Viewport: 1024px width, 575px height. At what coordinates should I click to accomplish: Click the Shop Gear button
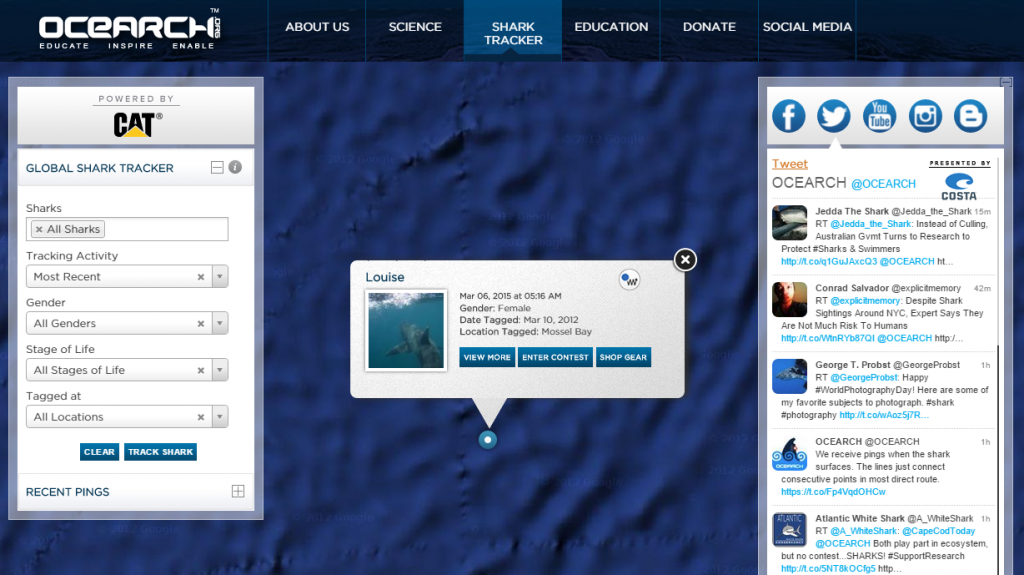pyautogui.click(x=624, y=357)
